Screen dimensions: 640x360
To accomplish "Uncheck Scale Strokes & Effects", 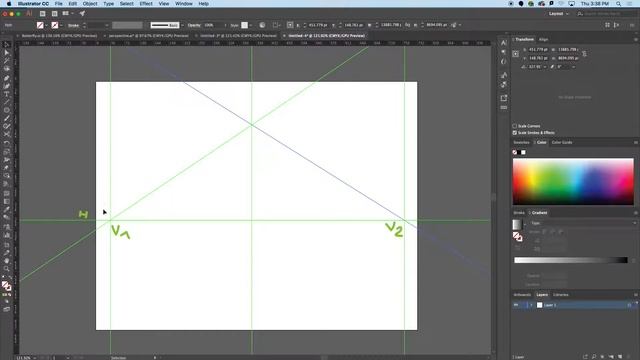I will click(515, 133).
